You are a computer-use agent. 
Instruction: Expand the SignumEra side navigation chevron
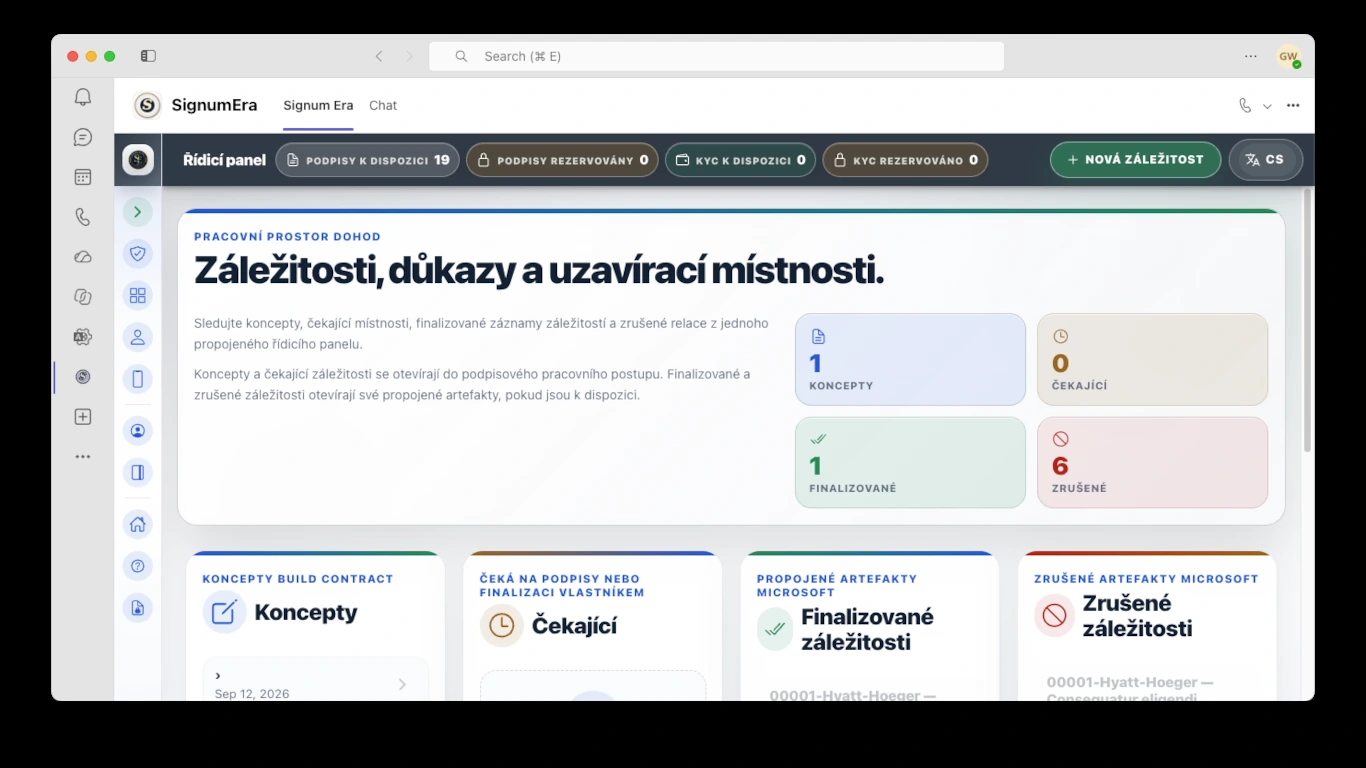point(138,212)
